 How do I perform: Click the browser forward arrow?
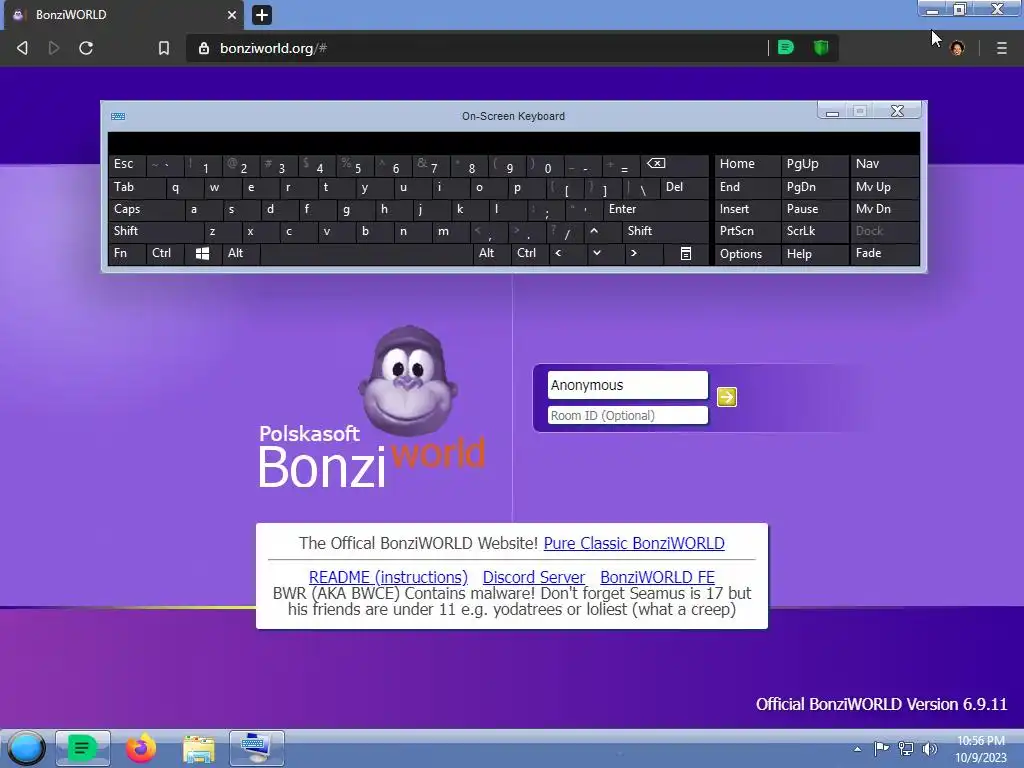54,48
